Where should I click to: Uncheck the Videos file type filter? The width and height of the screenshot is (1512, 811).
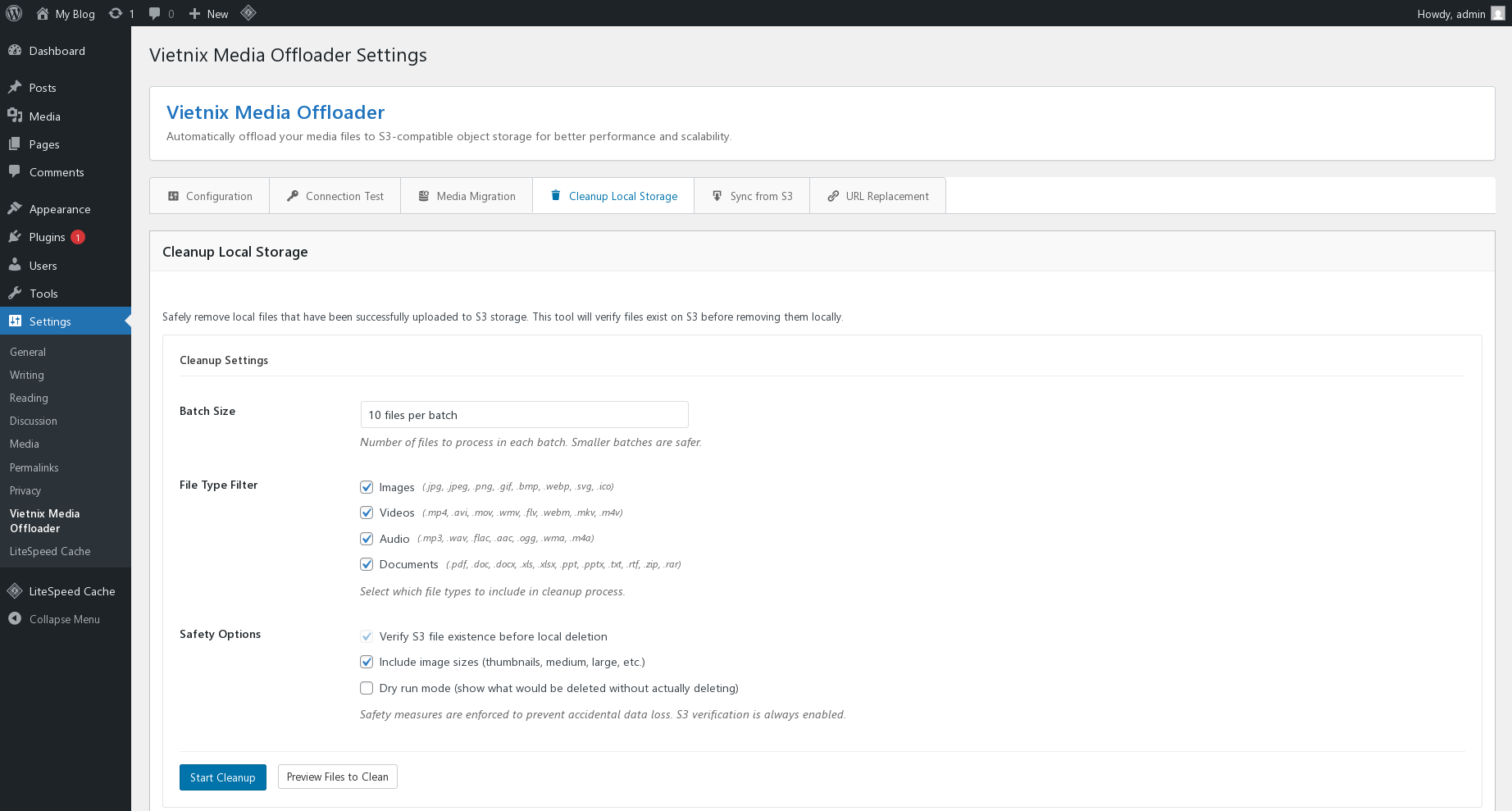click(x=367, y=513)
